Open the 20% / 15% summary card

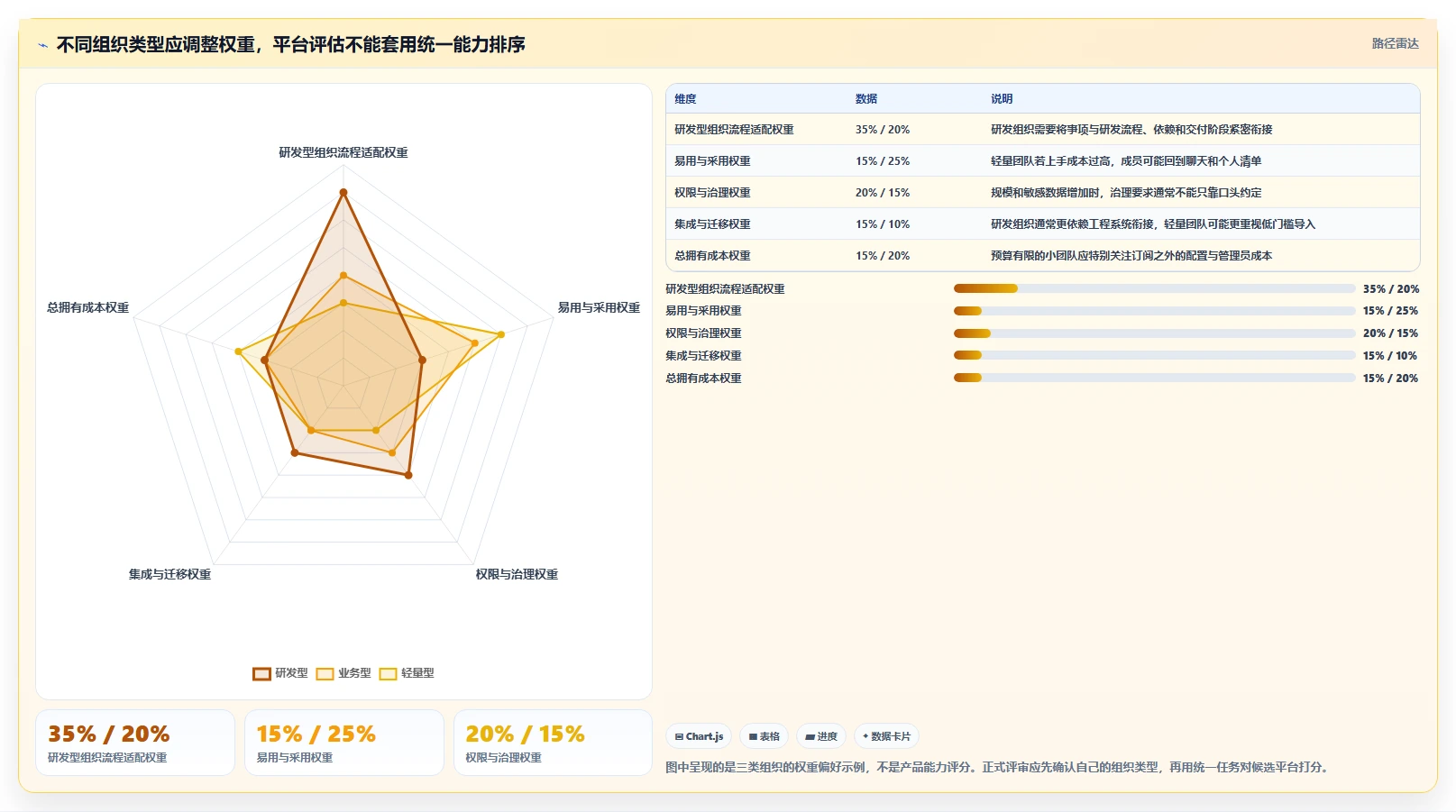pyautogui.click(x=553, y=743)
